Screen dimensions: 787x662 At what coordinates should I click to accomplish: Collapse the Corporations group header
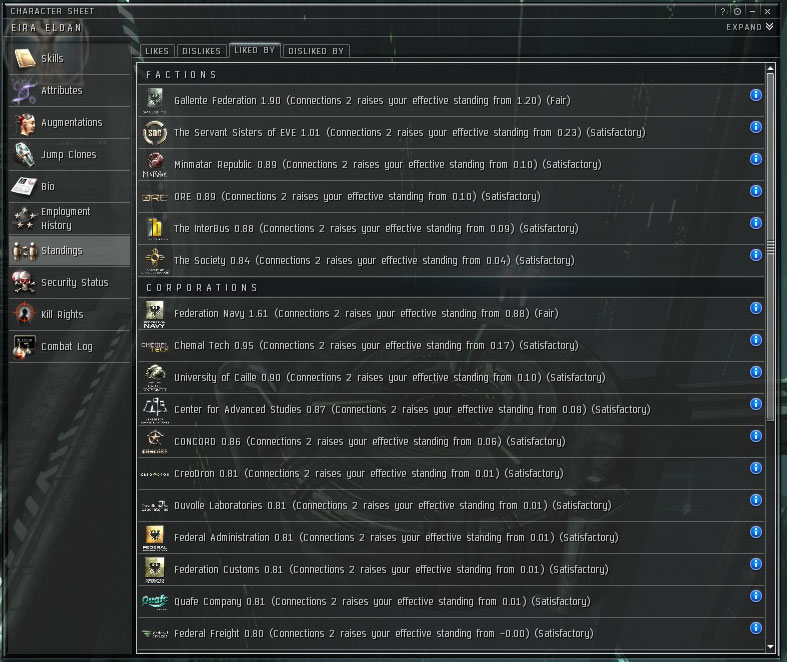451,288
